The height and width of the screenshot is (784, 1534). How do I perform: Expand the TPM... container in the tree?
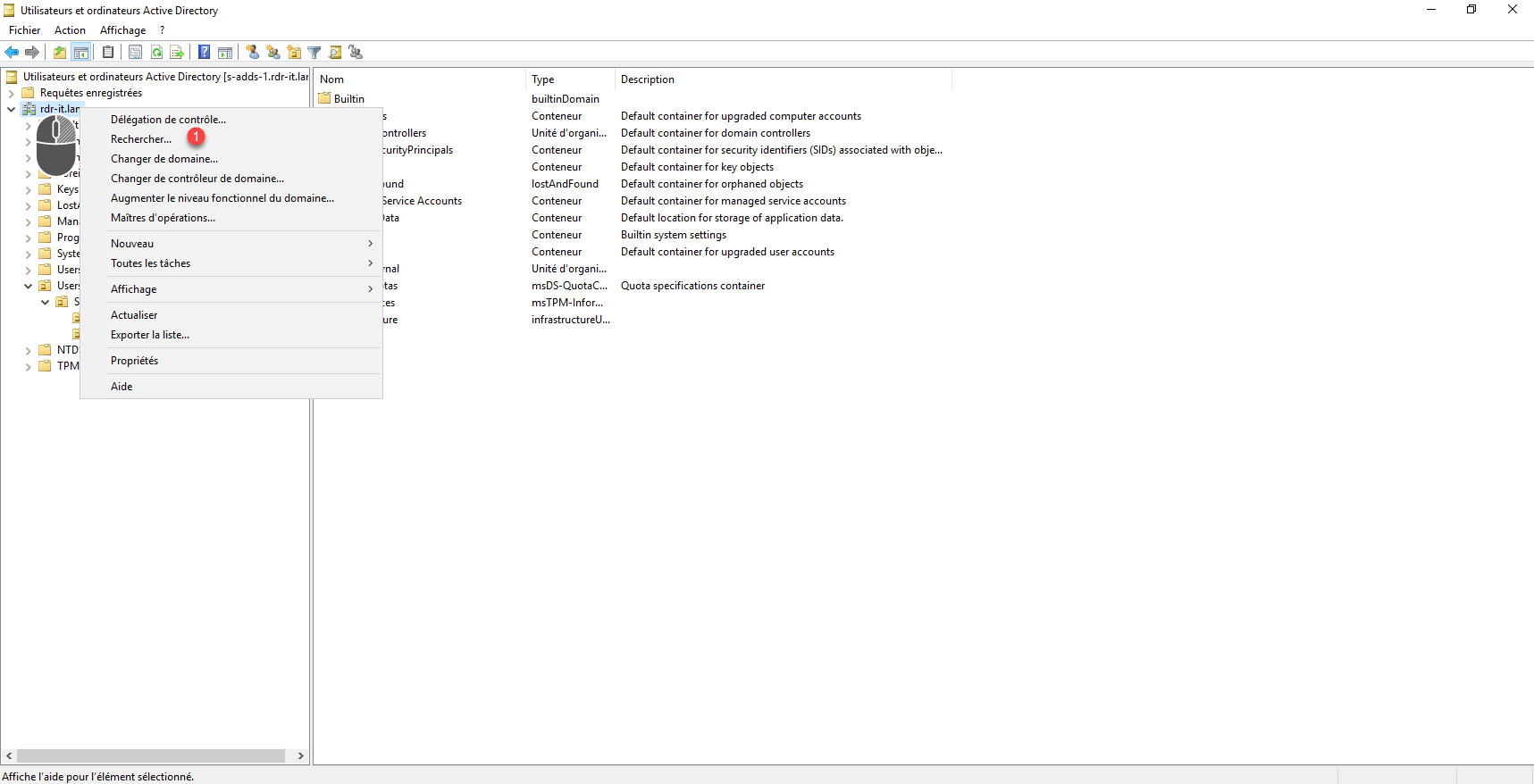click(28, 366)
